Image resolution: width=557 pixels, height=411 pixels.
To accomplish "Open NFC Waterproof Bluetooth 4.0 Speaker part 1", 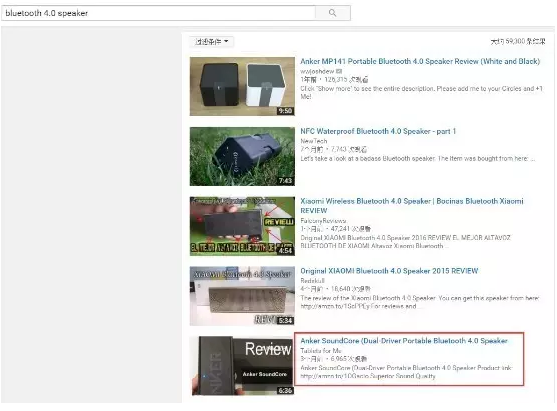I will point(378,131).
